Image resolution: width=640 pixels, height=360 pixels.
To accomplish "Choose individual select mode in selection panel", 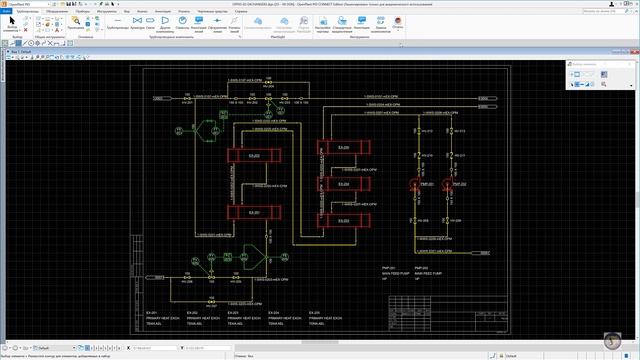I will coord(572,74).
